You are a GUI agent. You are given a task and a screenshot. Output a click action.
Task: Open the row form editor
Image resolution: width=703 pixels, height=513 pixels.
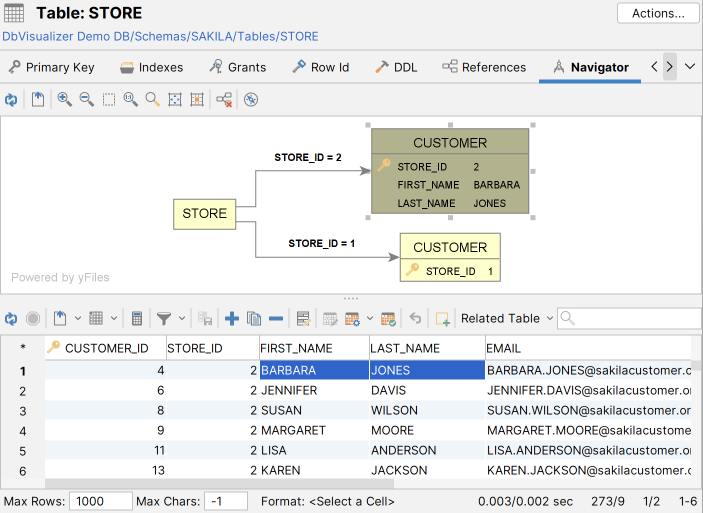tap(304, 319)
